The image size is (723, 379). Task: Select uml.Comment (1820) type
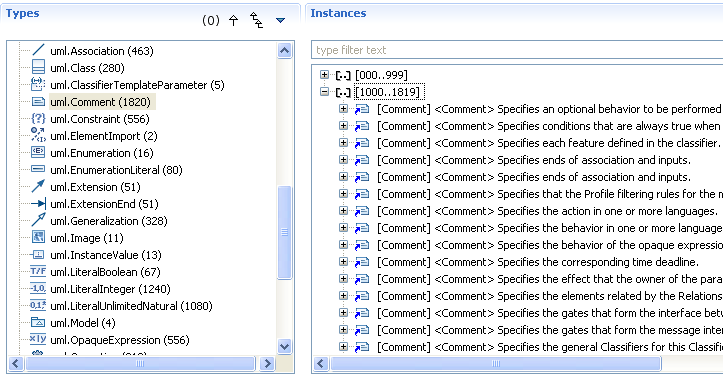pyautogui.click(x=101, y=102)
